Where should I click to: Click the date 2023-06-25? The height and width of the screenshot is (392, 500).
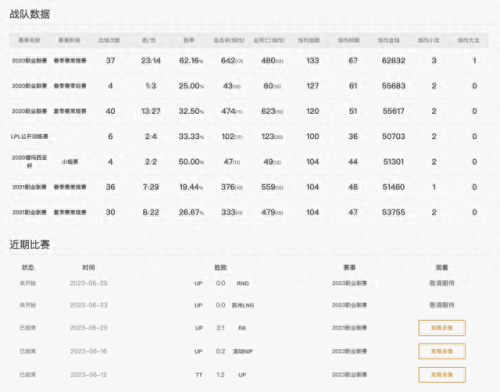[88, 283]
